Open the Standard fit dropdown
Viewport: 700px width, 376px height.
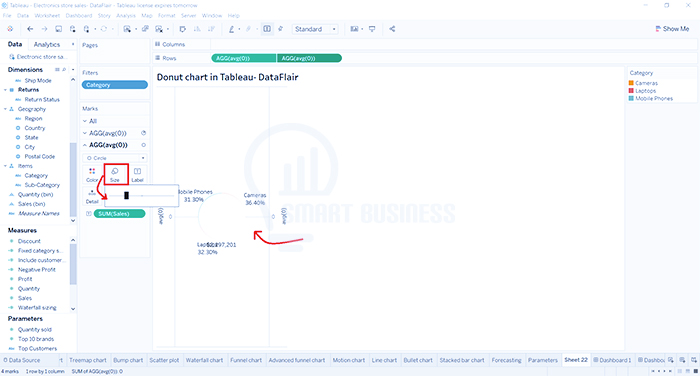click(315, 29)
